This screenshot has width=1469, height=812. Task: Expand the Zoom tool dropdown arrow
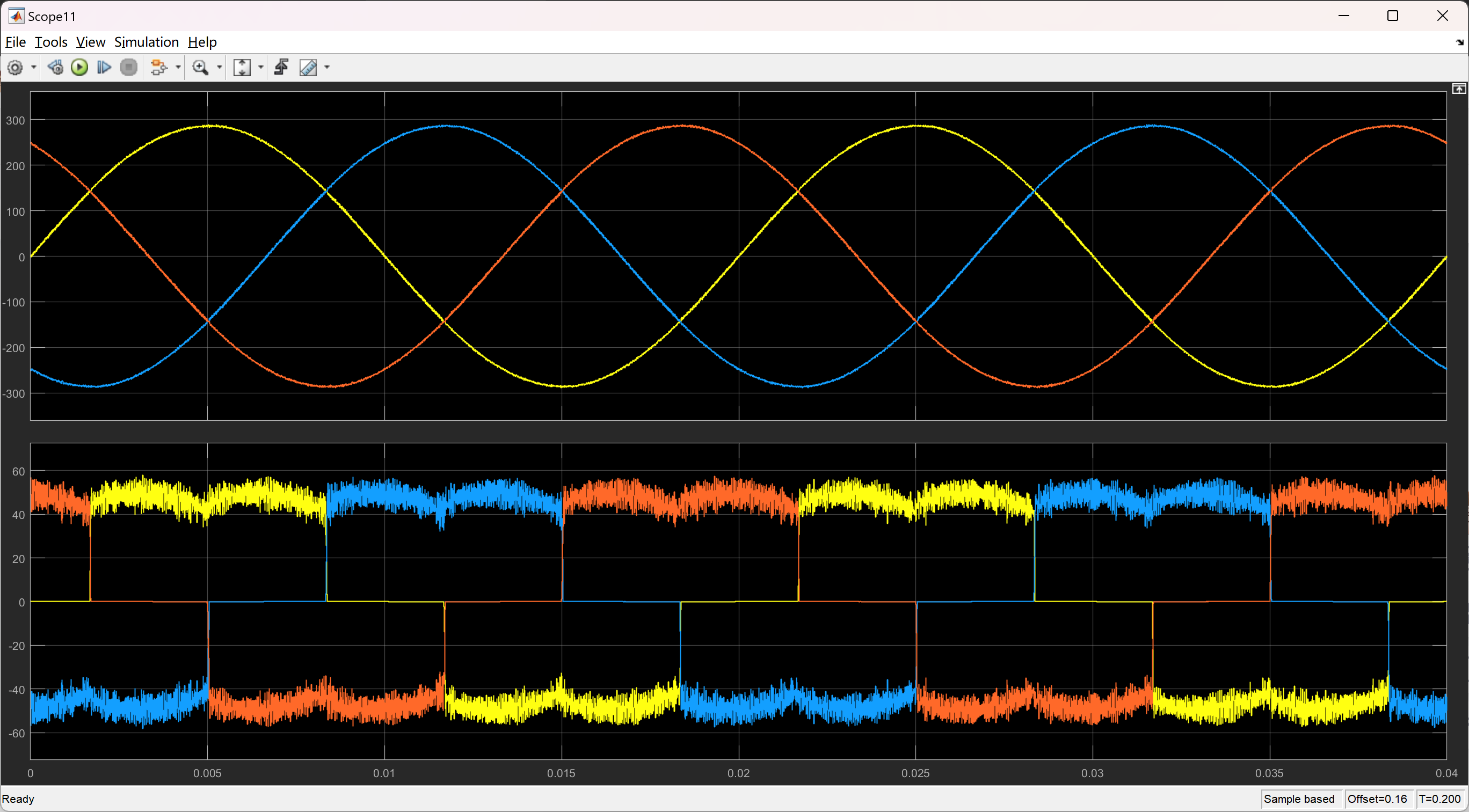pos(220,68)
